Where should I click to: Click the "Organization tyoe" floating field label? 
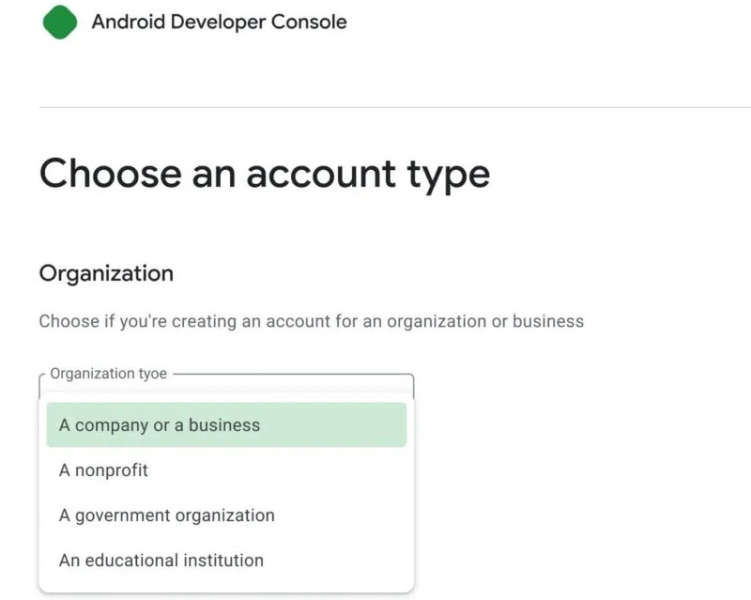(x=108, y=374)
